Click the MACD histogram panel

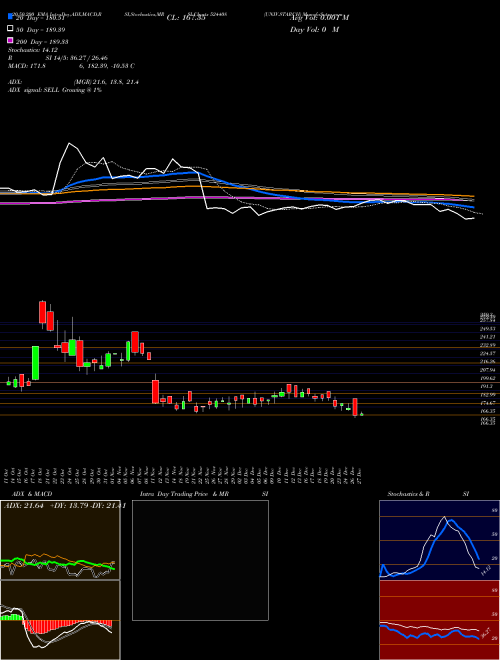pyautogui.click(x=60, y=620)
